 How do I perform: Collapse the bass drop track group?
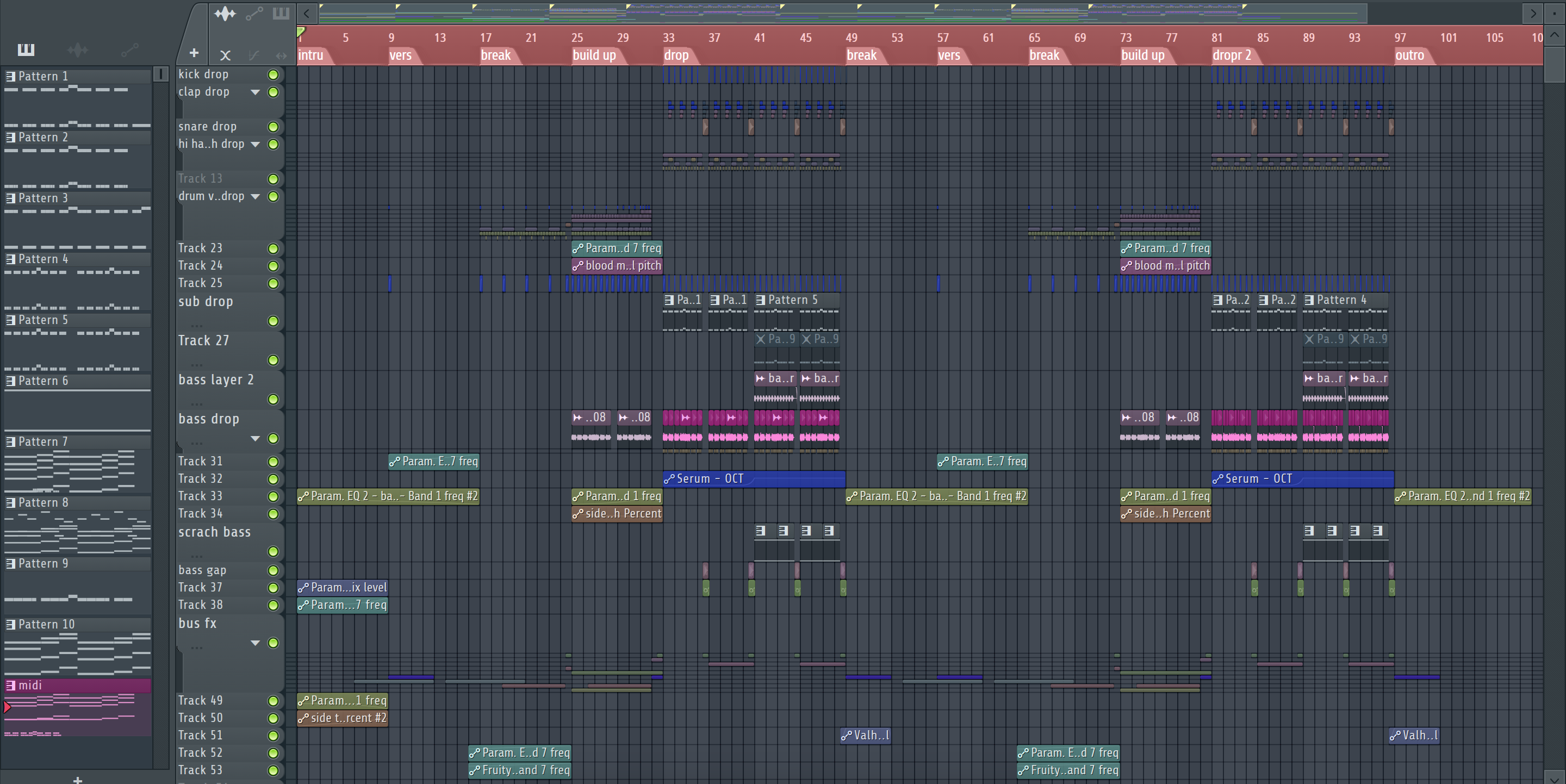256,439
